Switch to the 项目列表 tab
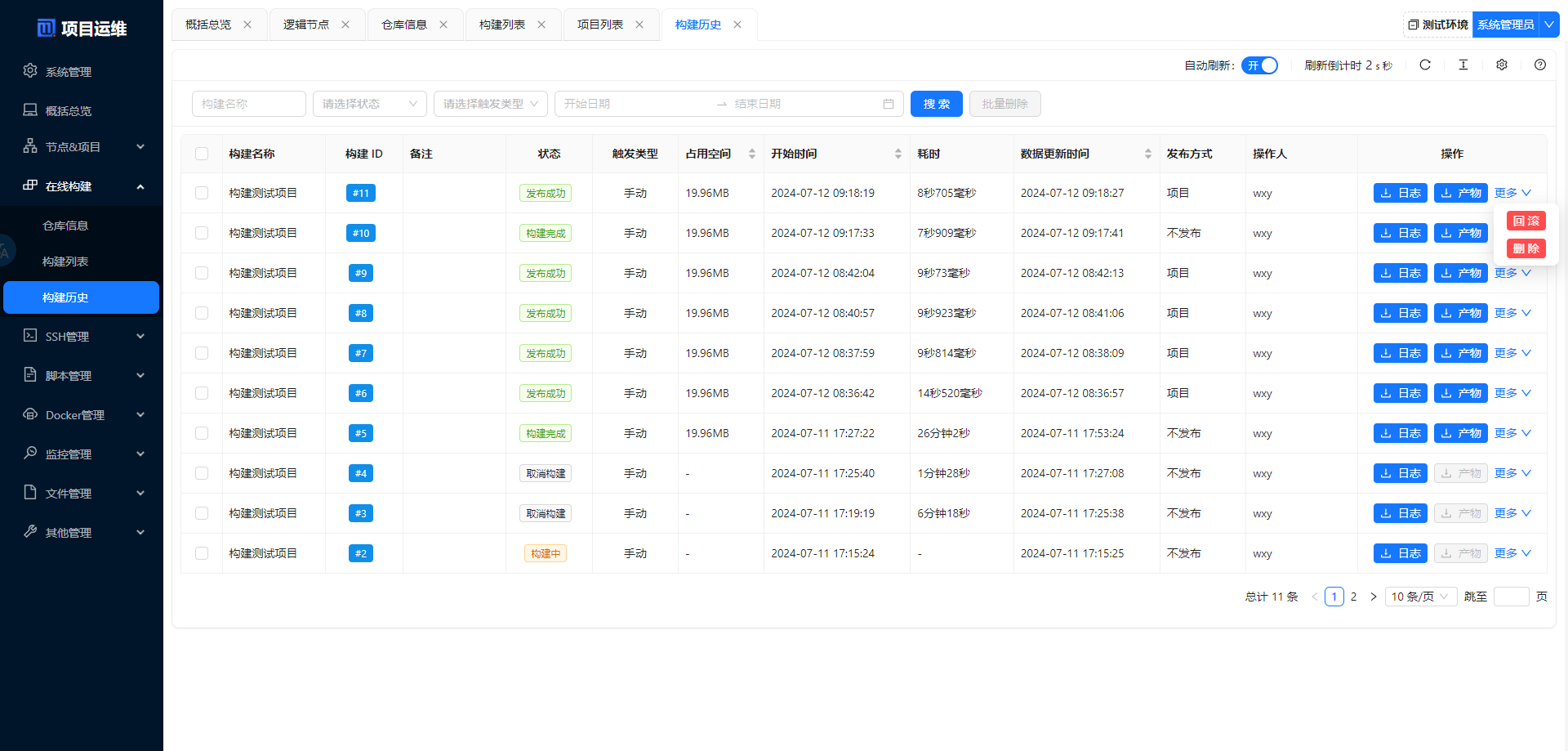The height and width of the screenshot is (751, 1568). 600,25
